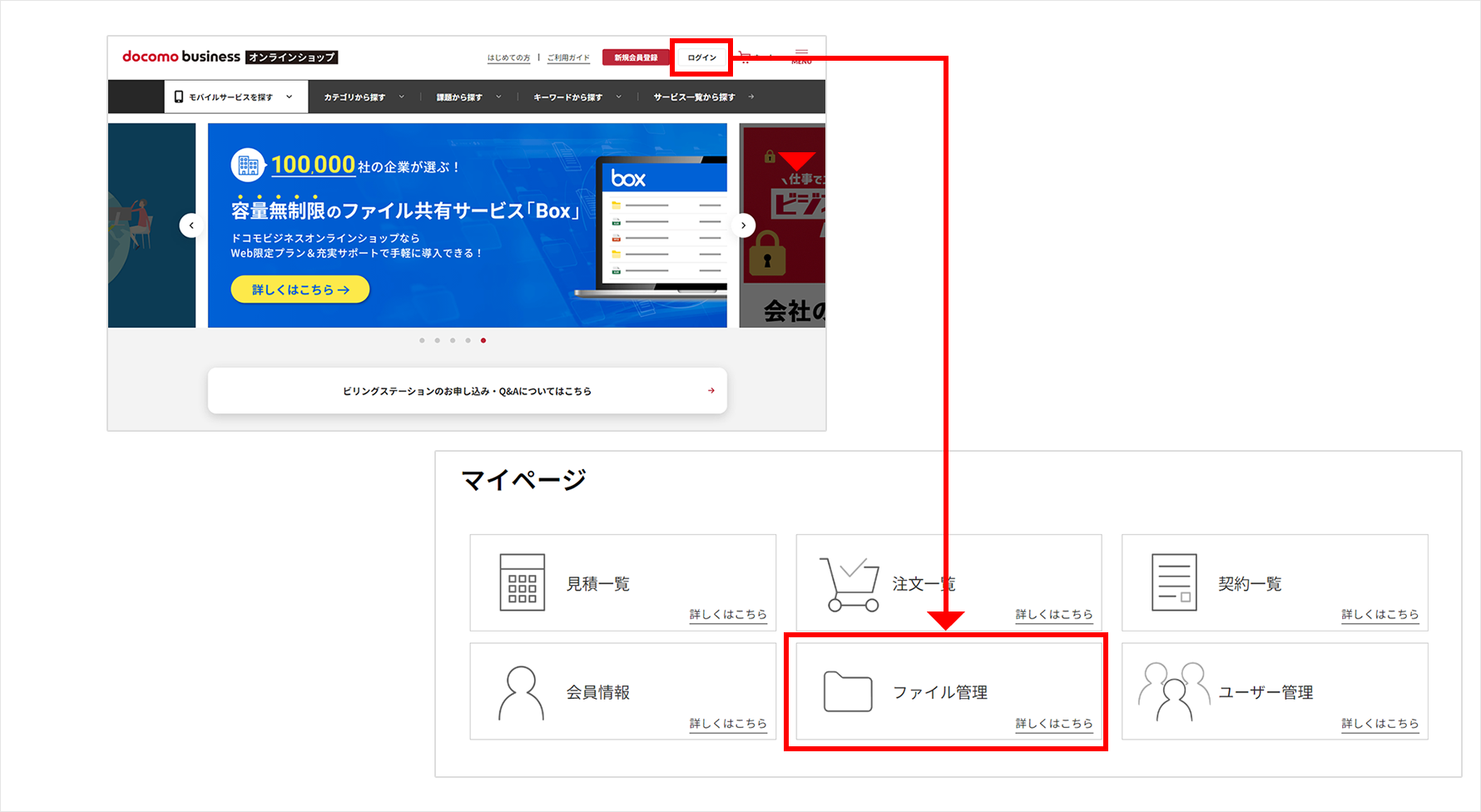1481x812 pixels.
Task: Select the third carousel indicator dot
Action: pyautogui.click(x=453, y=340)
